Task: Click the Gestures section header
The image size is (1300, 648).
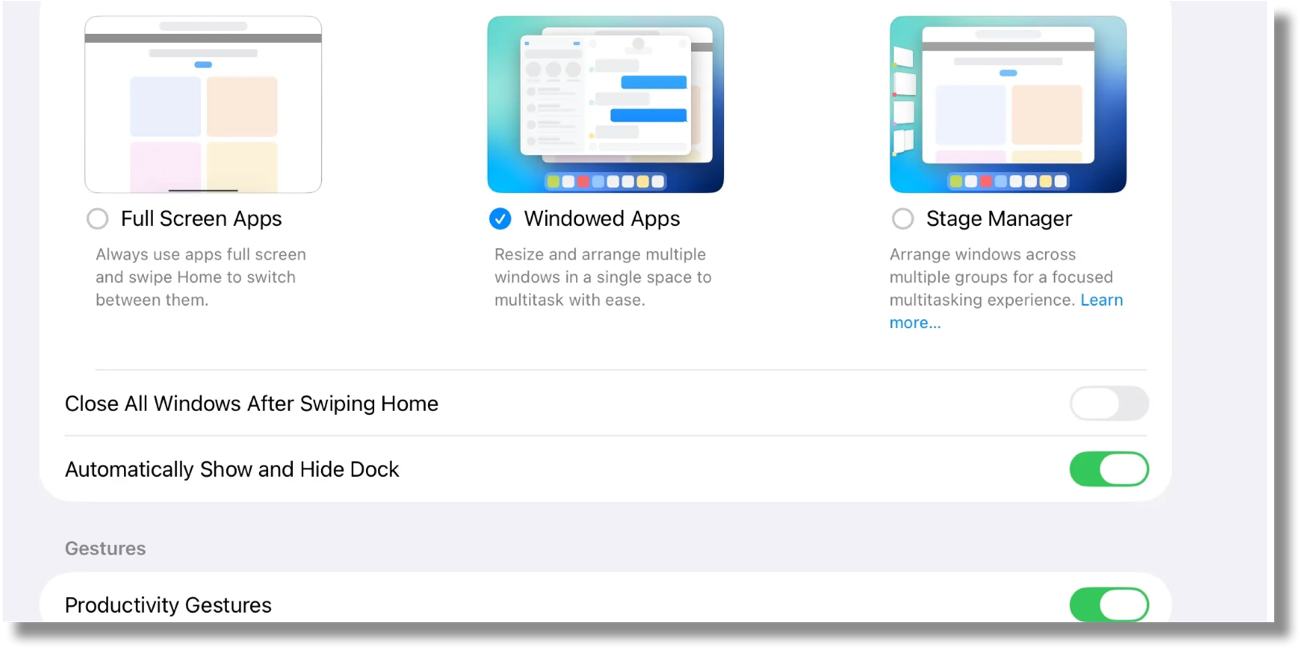Action: coord(105,548)
